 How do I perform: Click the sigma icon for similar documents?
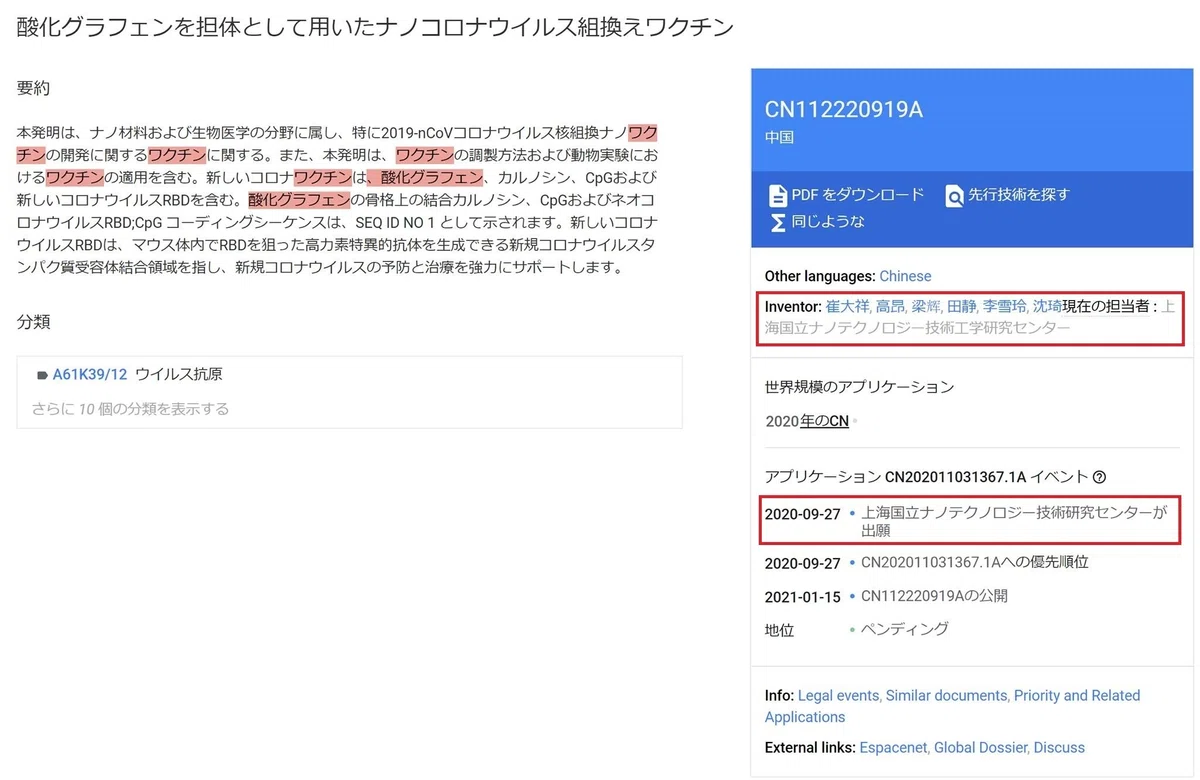777,222
